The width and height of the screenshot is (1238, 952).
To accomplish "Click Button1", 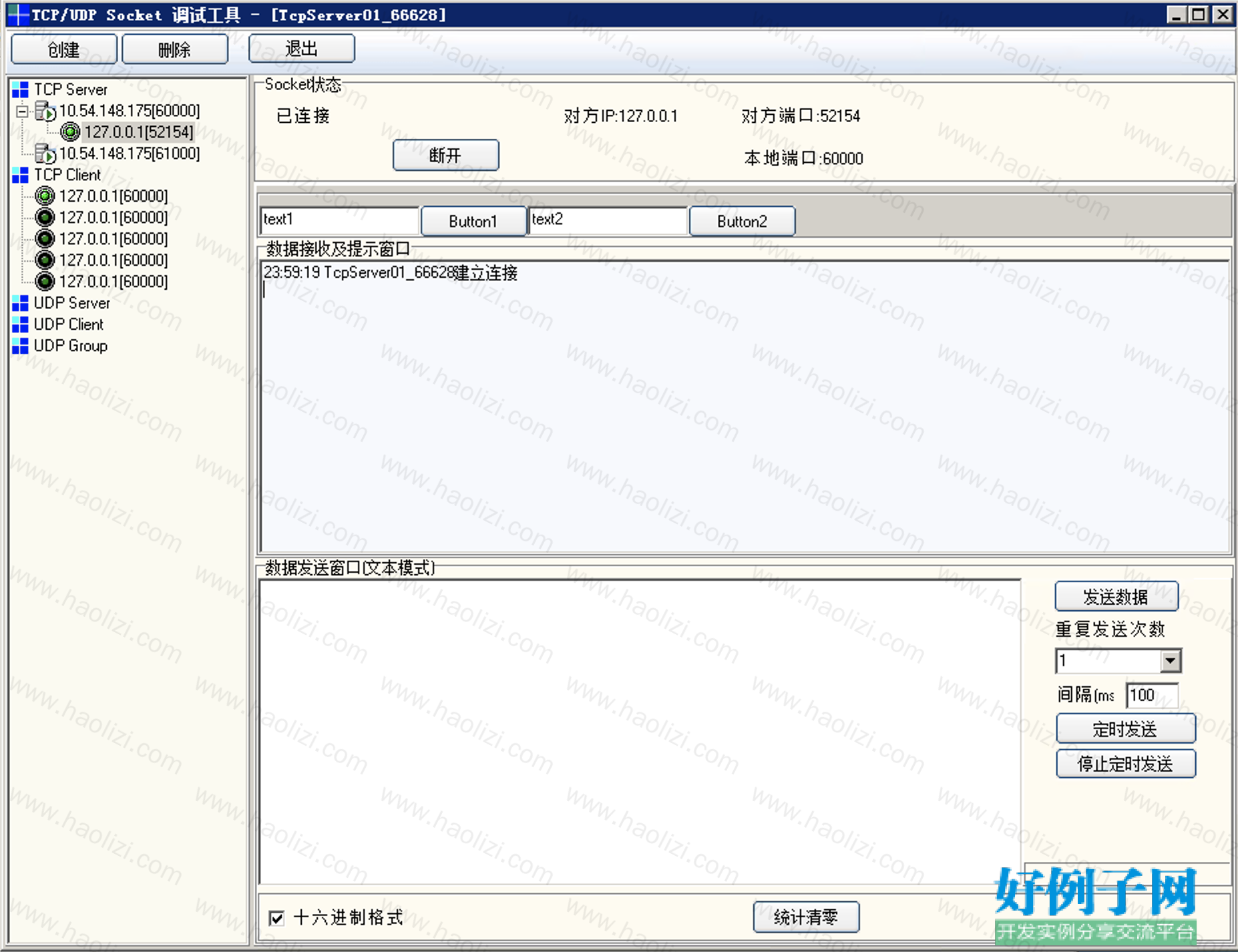I will coord(473,221).
